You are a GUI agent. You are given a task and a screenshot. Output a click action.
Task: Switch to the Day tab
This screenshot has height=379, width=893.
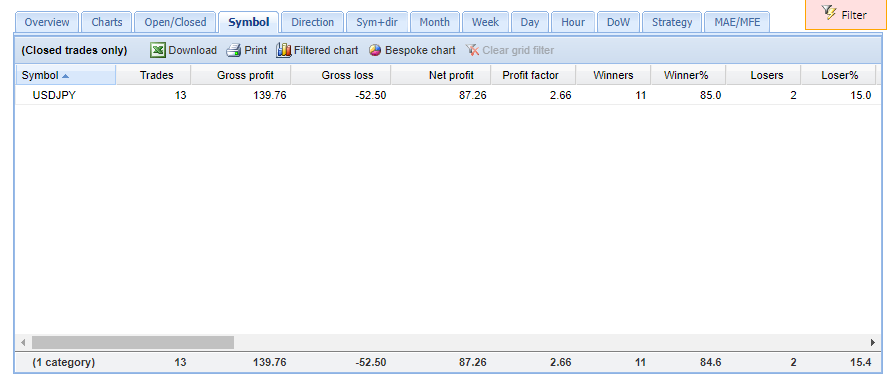coord(530,22)
